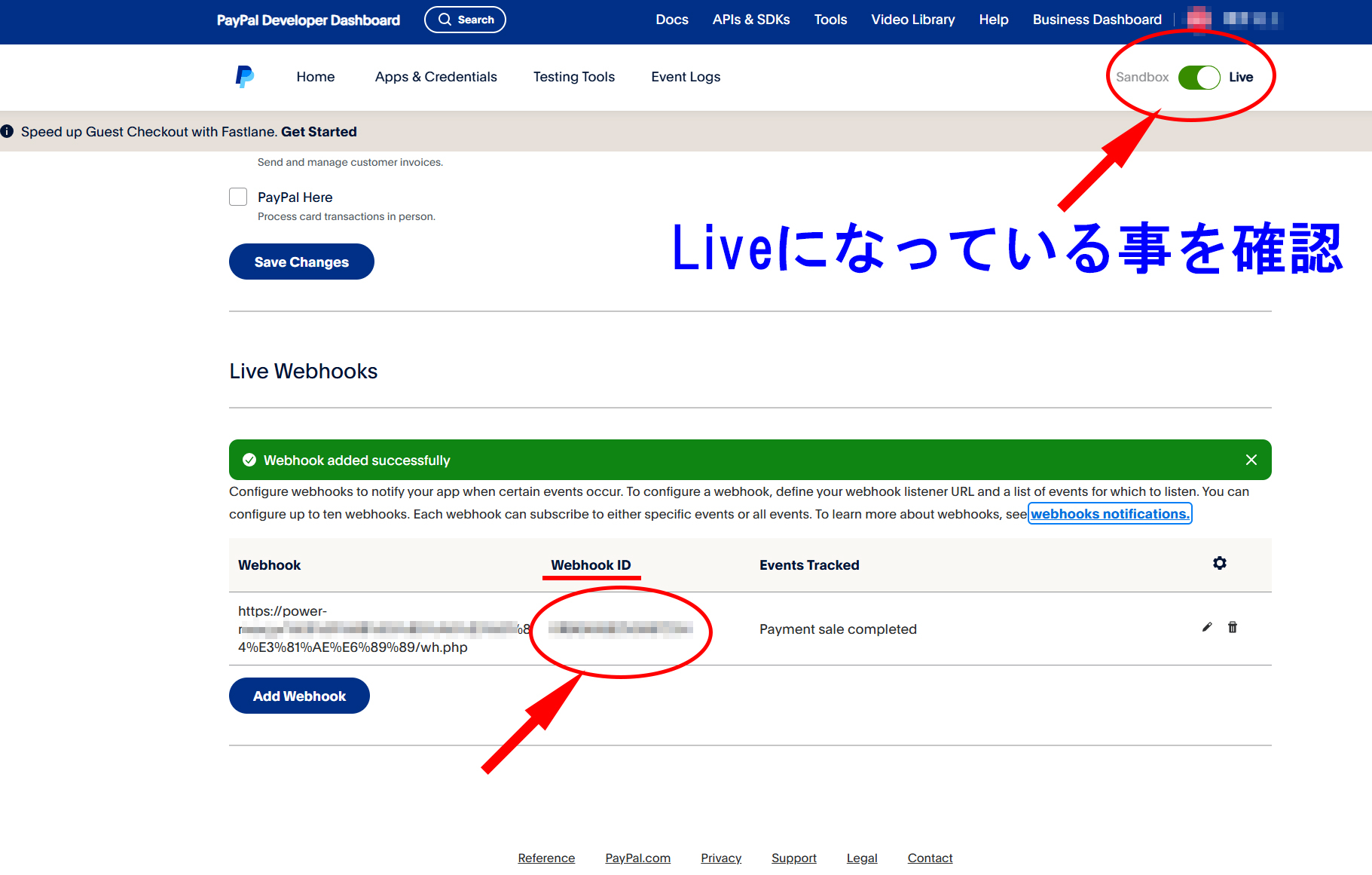Click the 'Events Tracked' column header
The height and width of the screenshot is (875, 1372).
pos(809,565)
